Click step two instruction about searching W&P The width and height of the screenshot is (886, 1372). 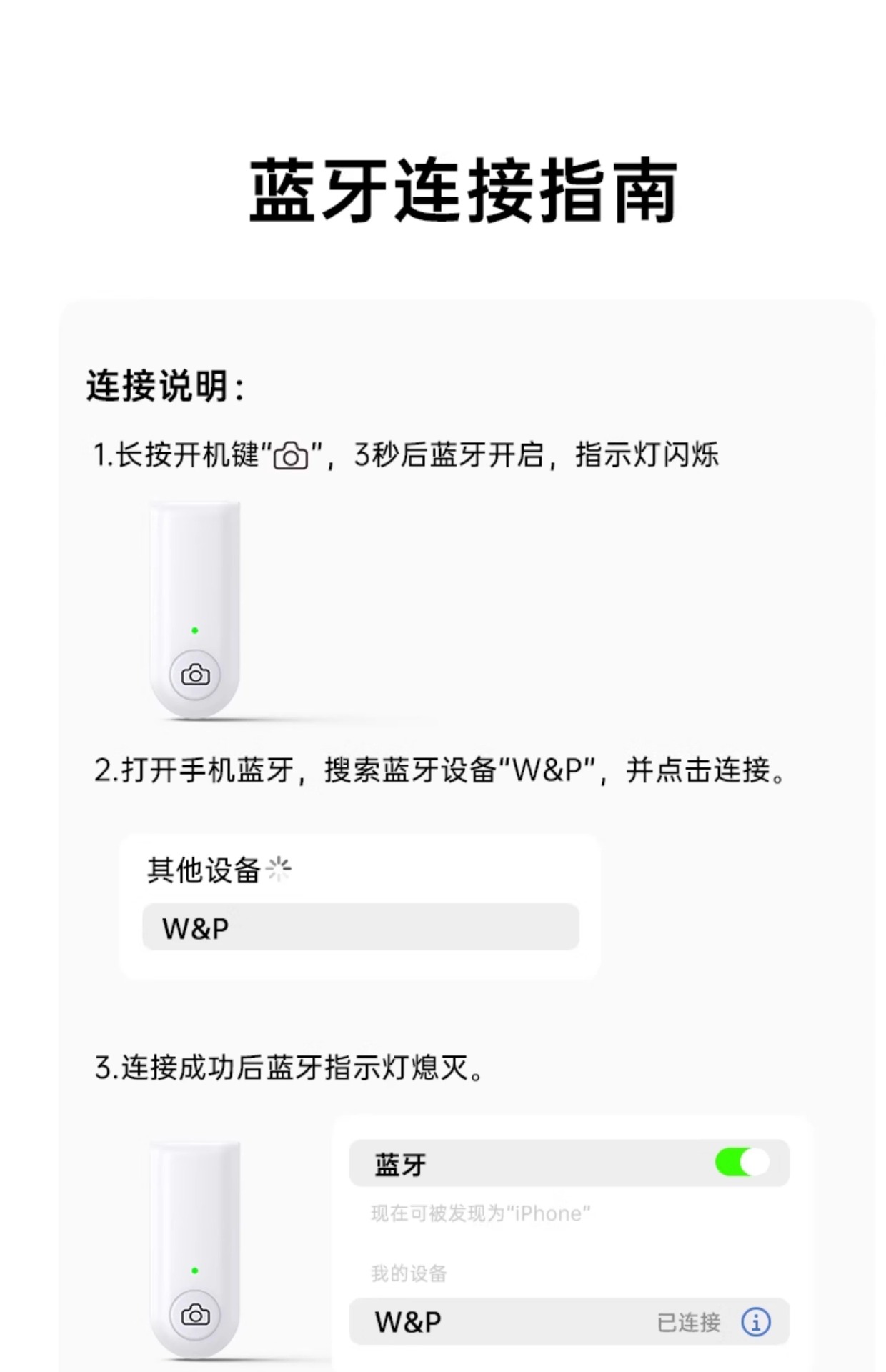441,770
